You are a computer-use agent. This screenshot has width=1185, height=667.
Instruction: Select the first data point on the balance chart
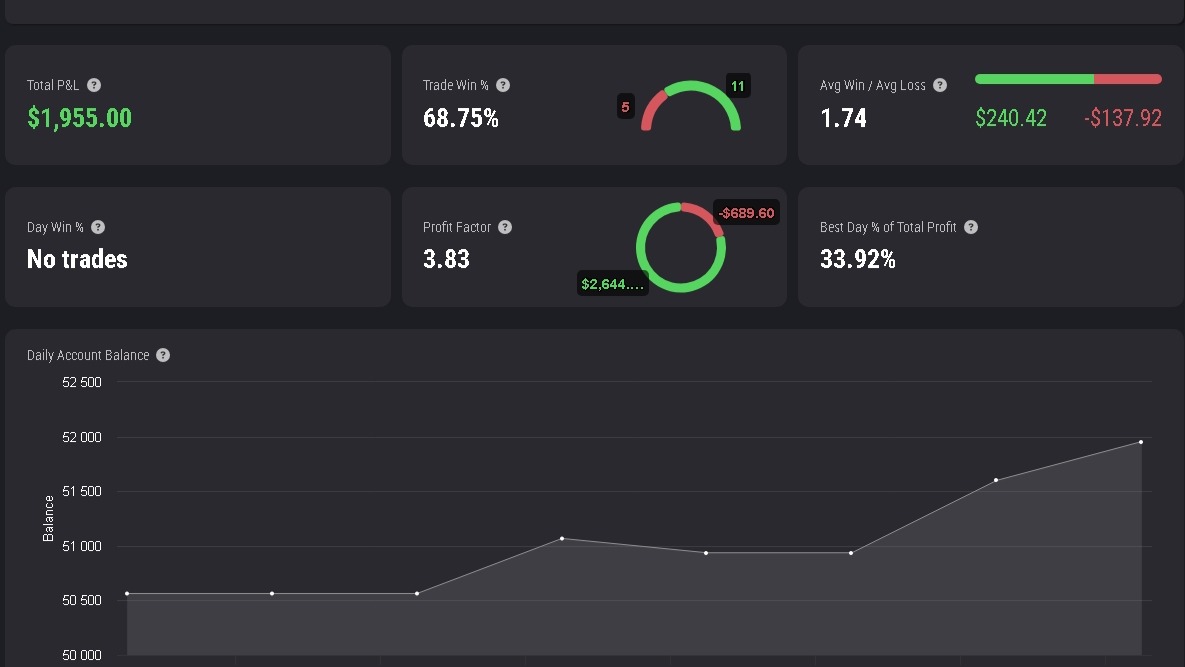[127, 594]
